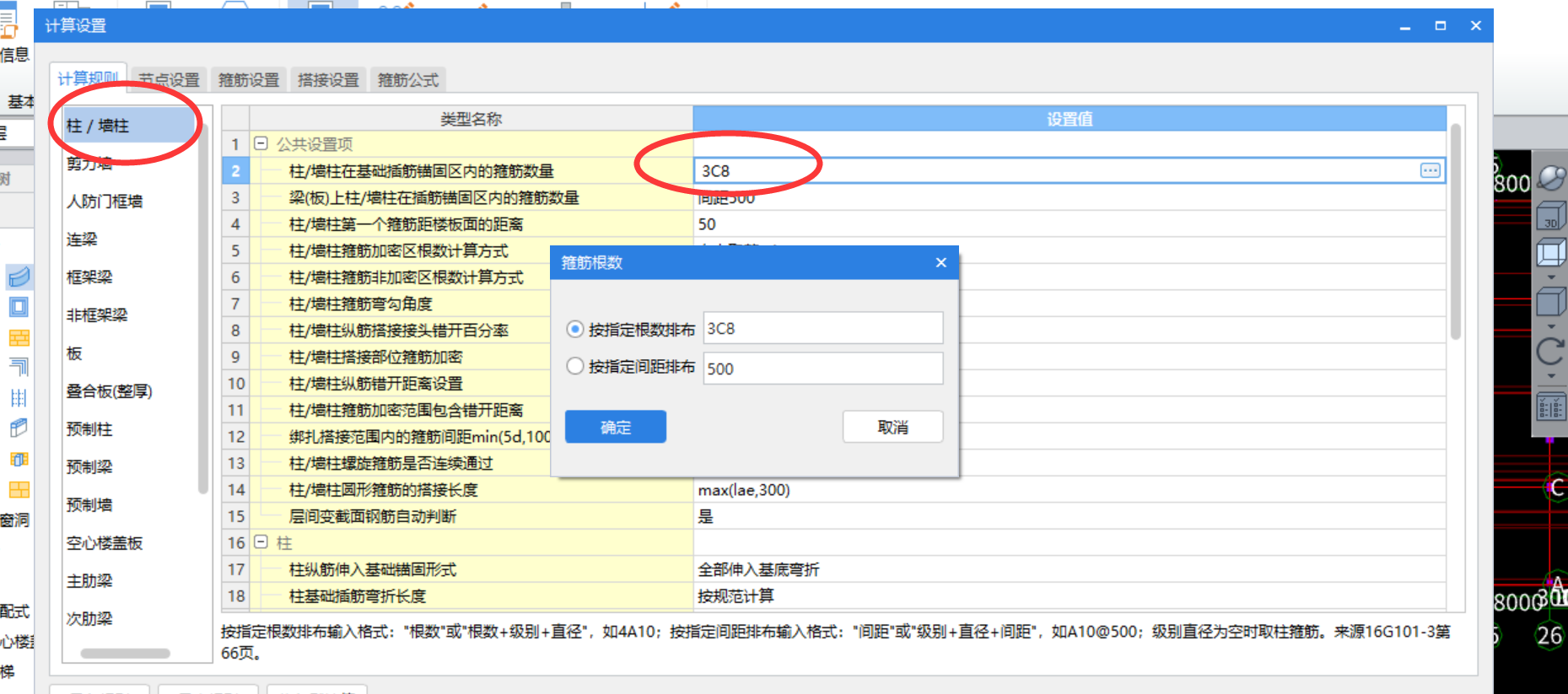This screenshot has height=694, width=1568.
Task: Click the category list horizontal scrollbar
Action: point(125,654)
